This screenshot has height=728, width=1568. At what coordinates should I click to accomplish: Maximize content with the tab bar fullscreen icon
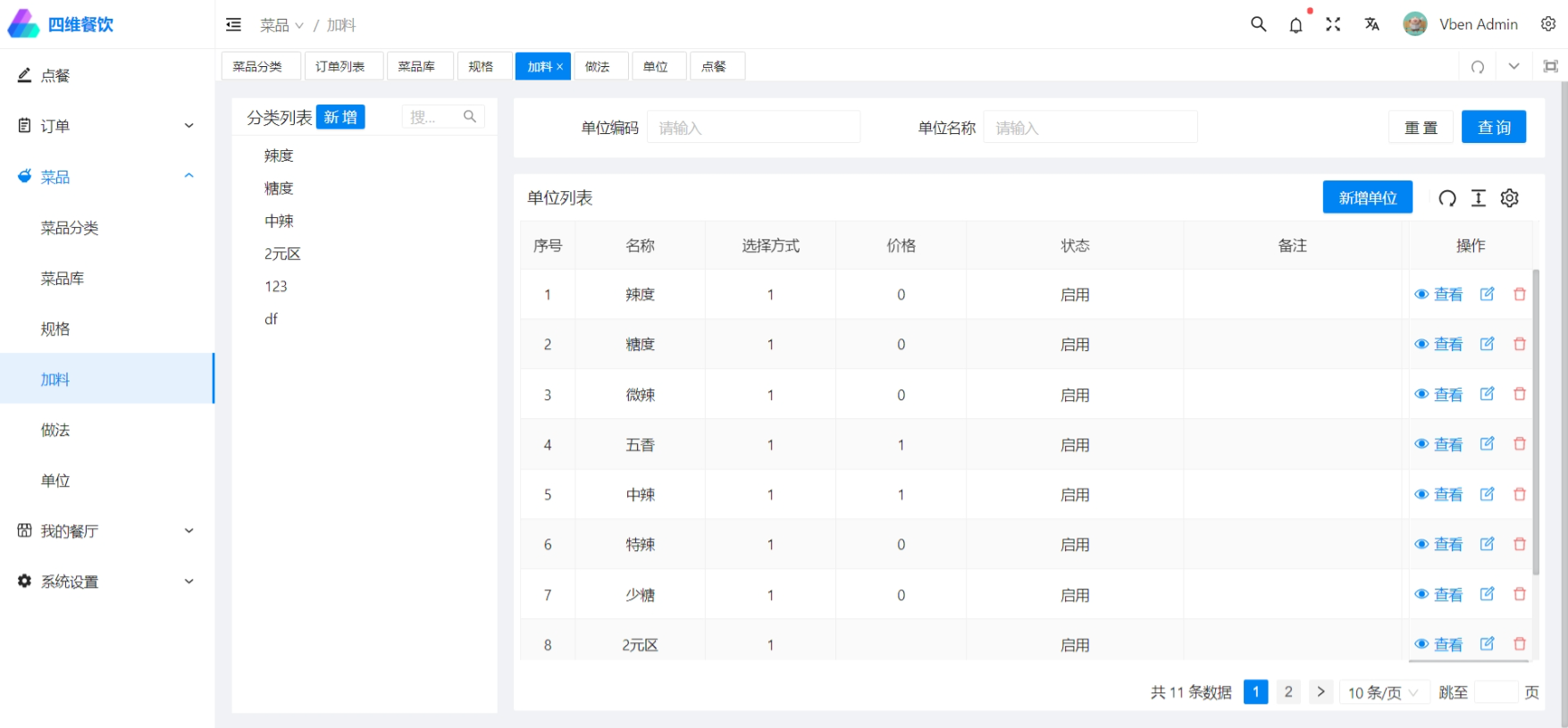[1550, 66]
